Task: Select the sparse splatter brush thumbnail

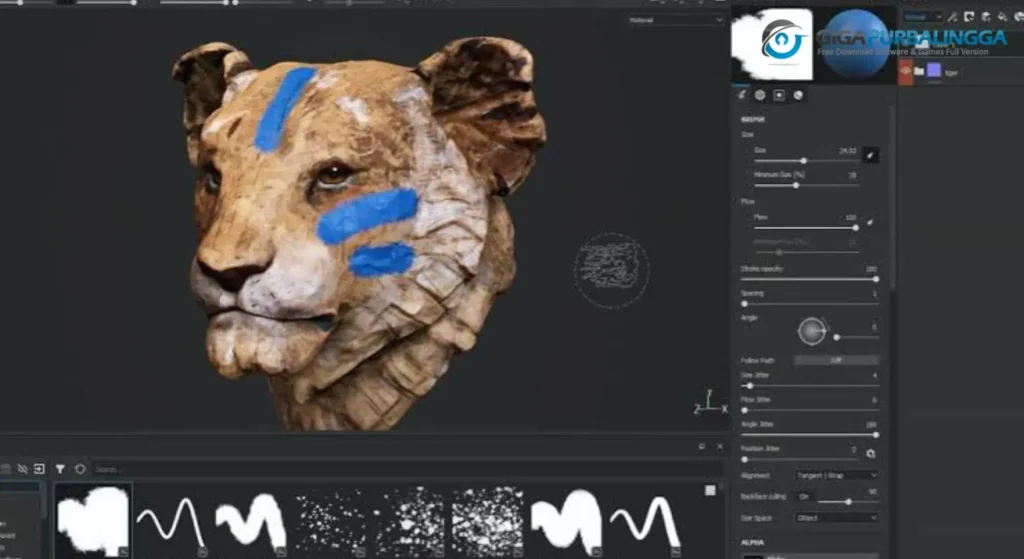Action: (x=330, y=520)
